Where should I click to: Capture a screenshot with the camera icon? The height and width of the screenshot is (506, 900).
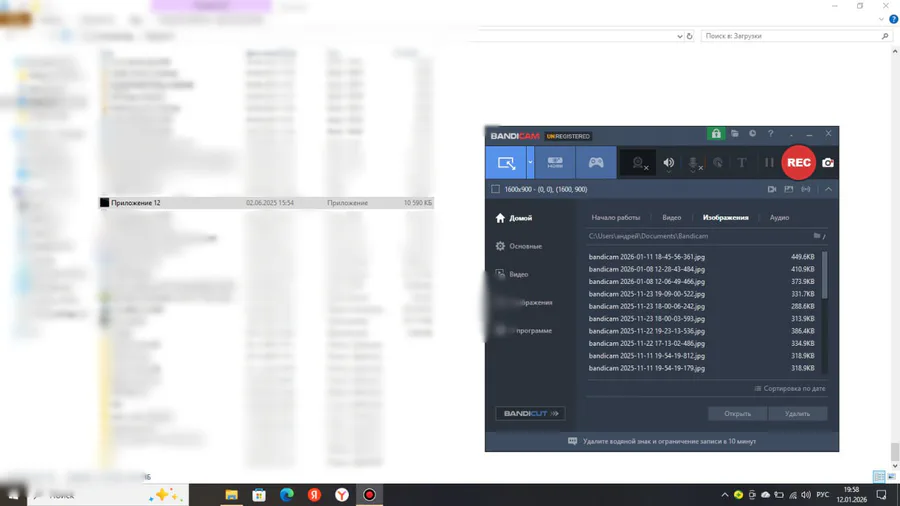(x=828, y=163)
